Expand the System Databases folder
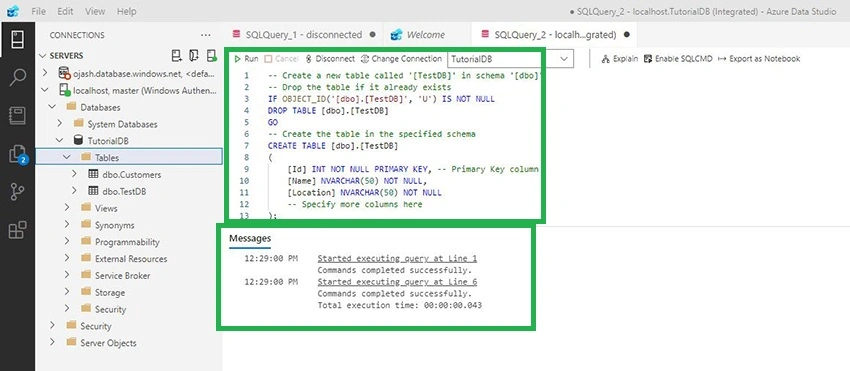The height and width of the screenshot is (371, 850). pyautogui.click(x=61, y=124)
